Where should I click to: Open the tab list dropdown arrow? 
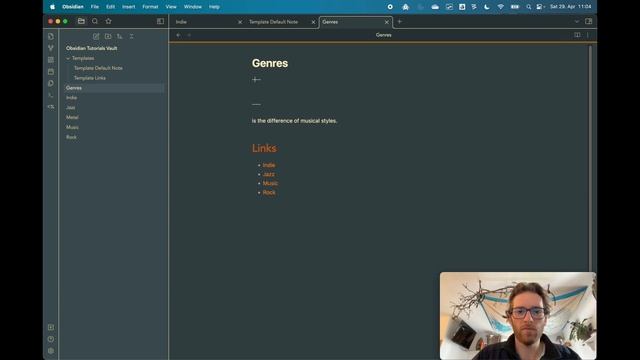pos(576,22)
